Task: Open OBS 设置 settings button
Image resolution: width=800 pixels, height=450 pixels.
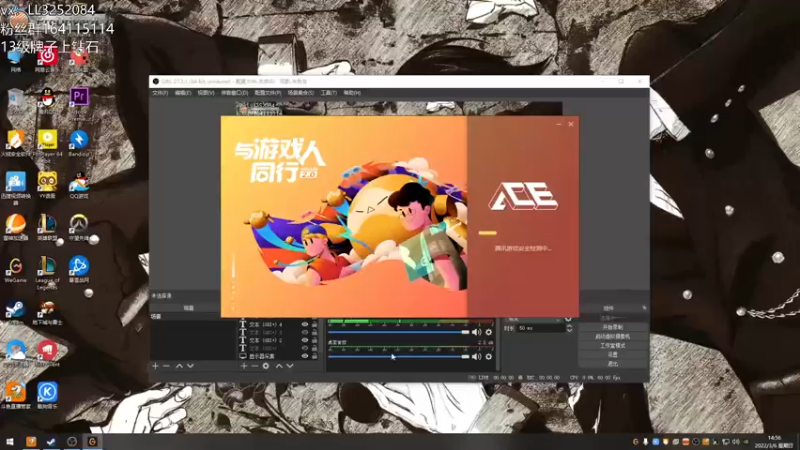Action: (613, 355)
